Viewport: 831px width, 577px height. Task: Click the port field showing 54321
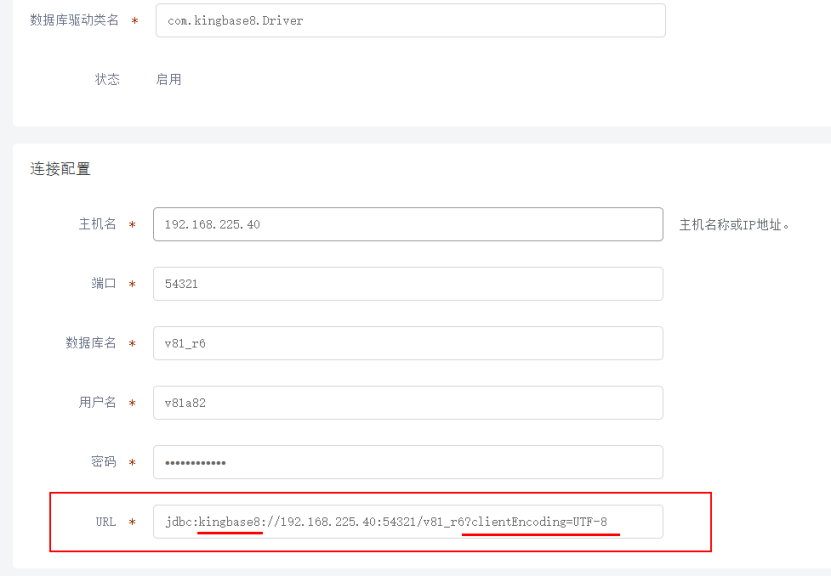(x=408, y=284)
